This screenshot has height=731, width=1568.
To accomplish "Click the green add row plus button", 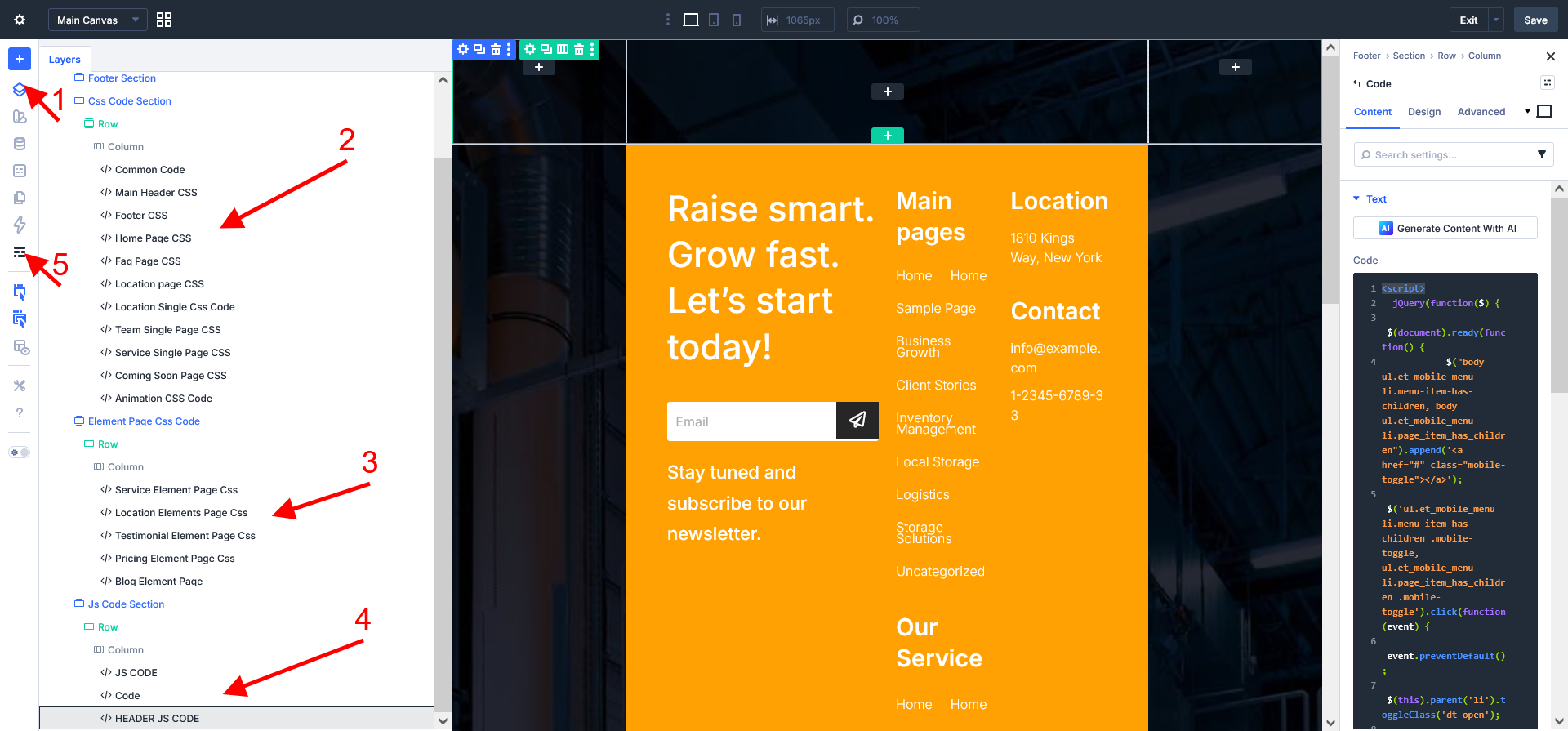I will tap(888, 136).
